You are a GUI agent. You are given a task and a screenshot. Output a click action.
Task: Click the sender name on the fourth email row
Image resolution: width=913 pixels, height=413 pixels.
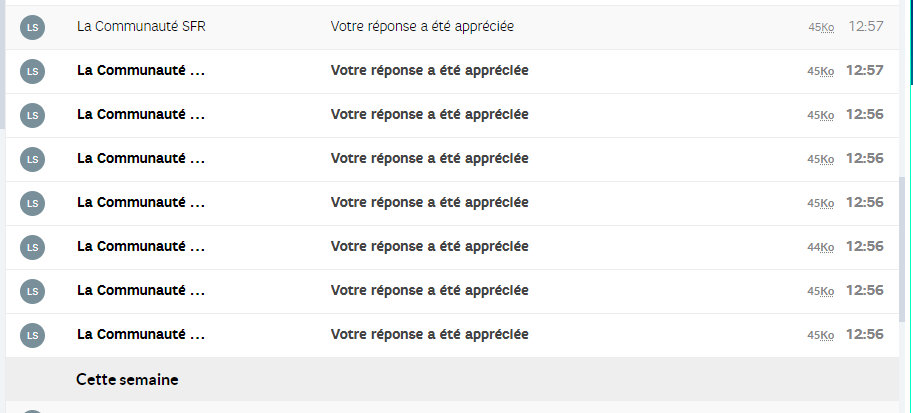click(141, 158)
